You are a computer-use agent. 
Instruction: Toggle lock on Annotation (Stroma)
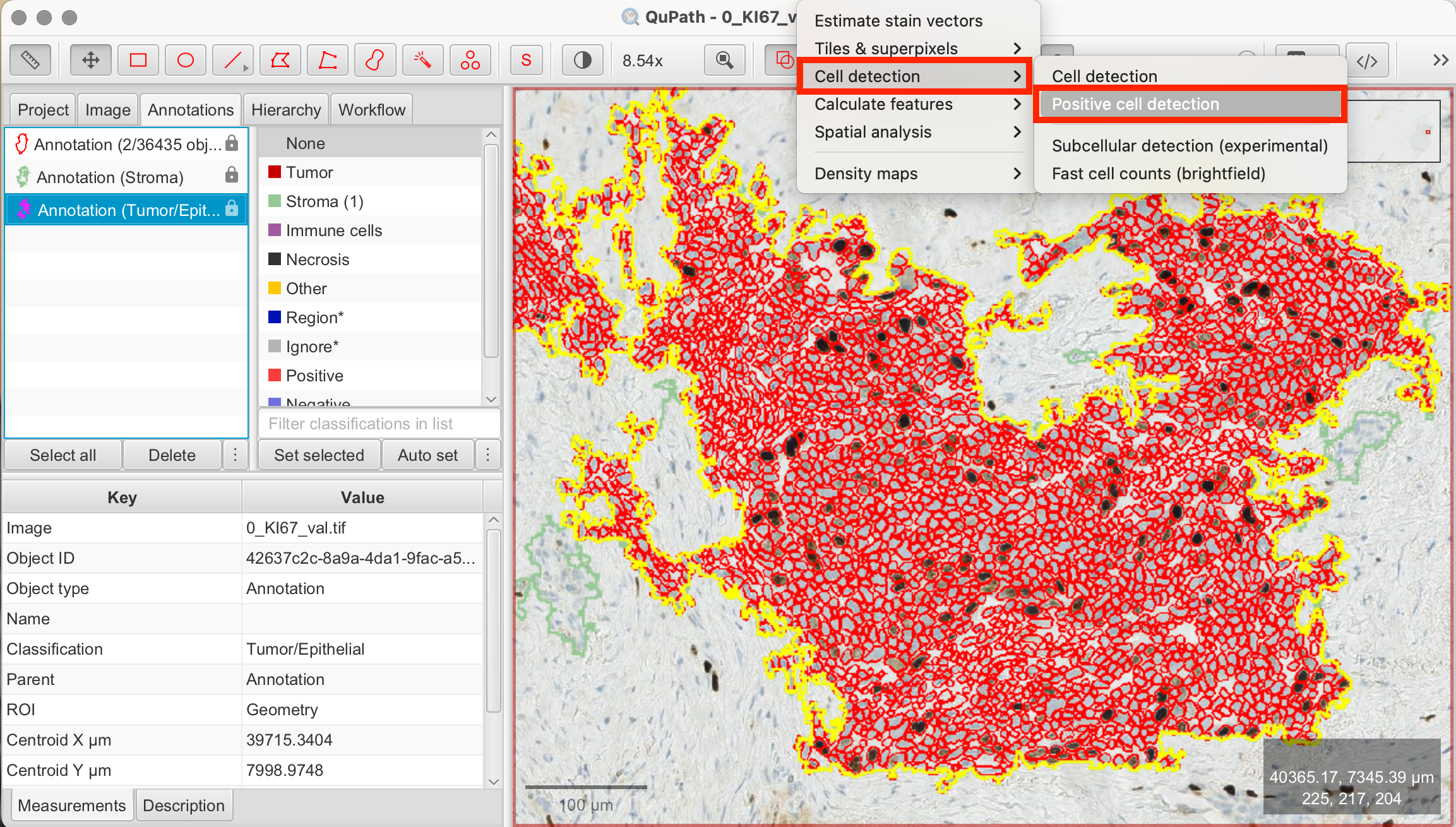tap(232, 176)
